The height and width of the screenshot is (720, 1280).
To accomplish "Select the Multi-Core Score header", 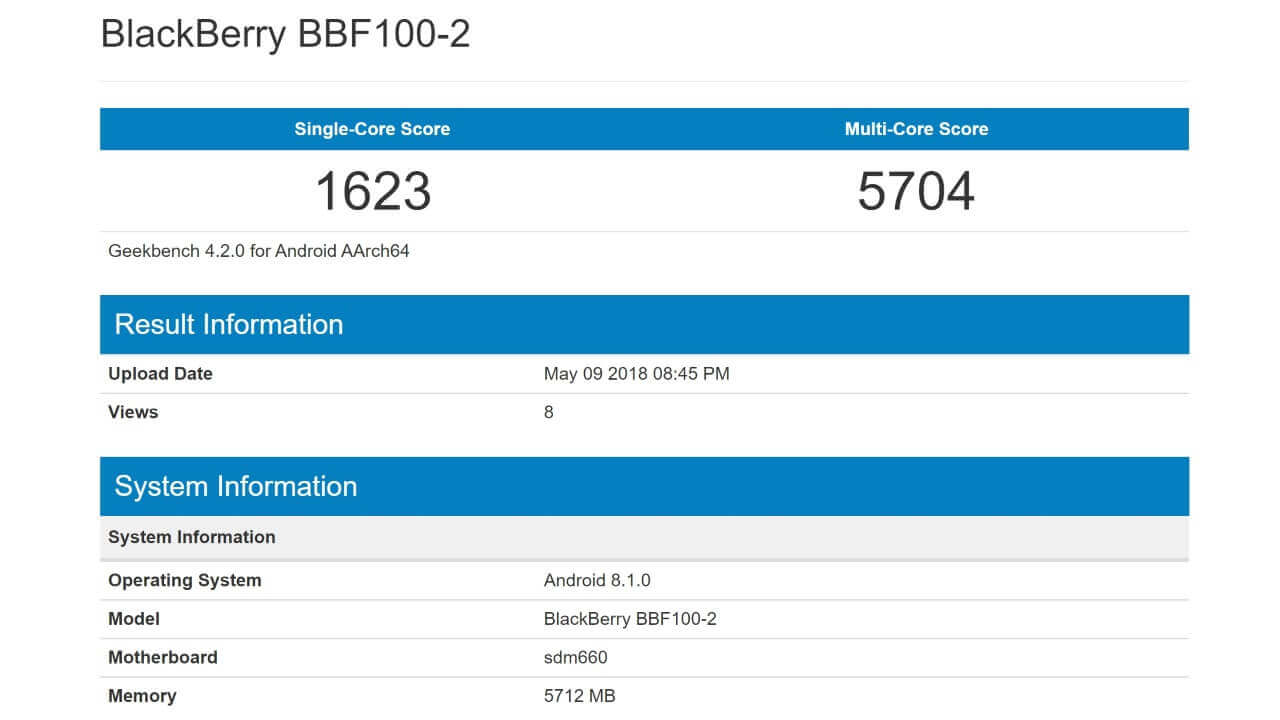I will 916,129.
